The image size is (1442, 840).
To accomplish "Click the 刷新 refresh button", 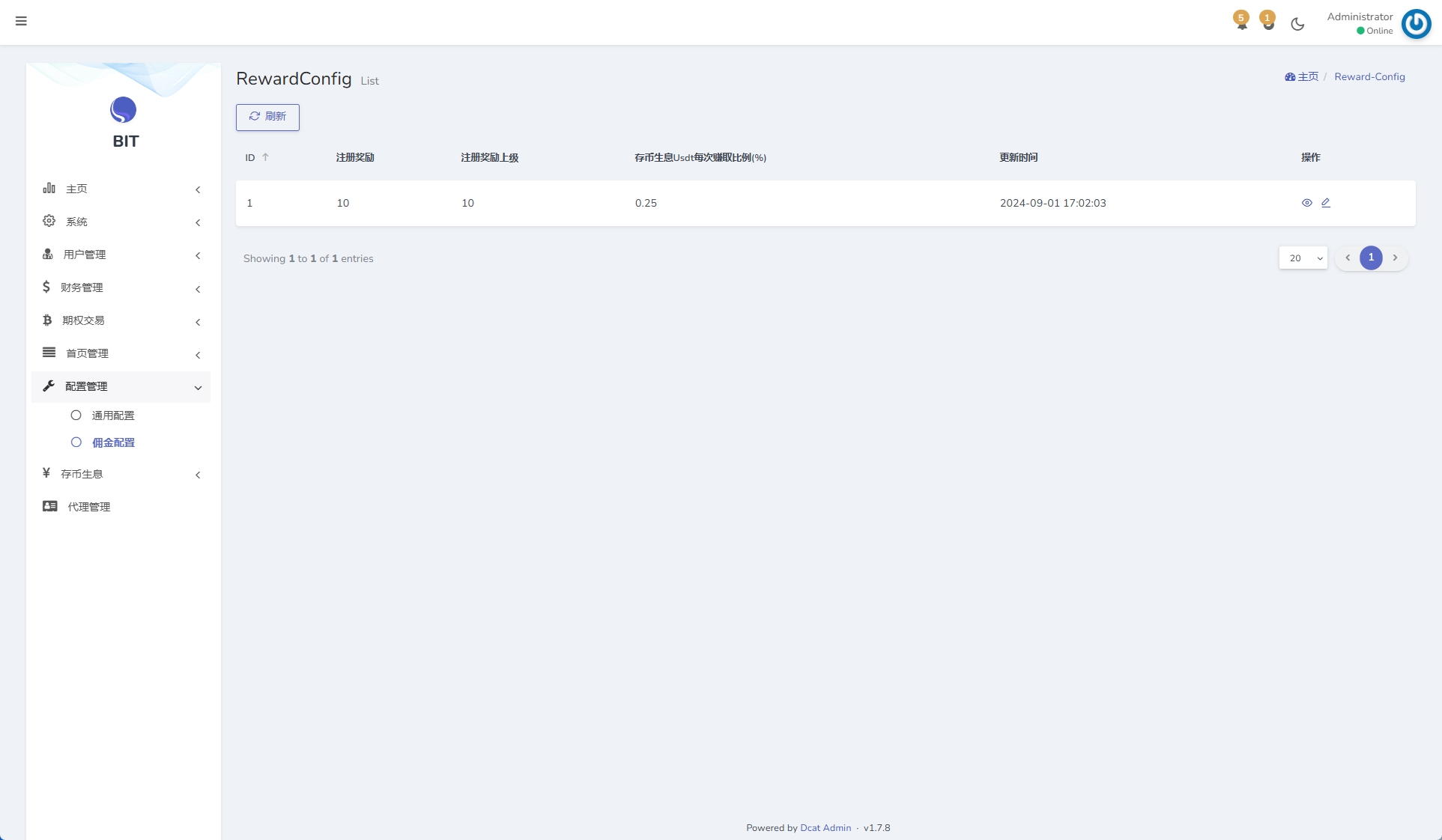I will (267, 117).
